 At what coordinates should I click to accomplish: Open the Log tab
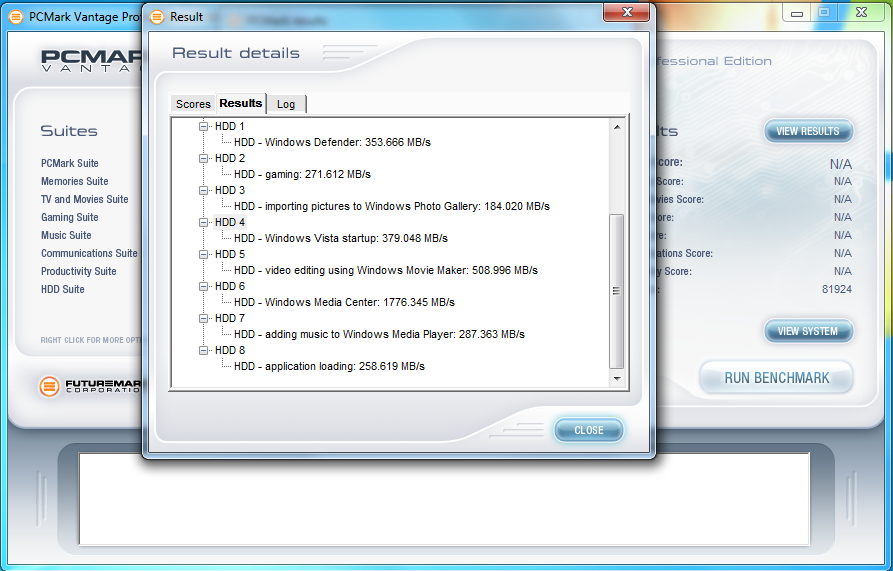pyautogui.click(x=286, y=104)
